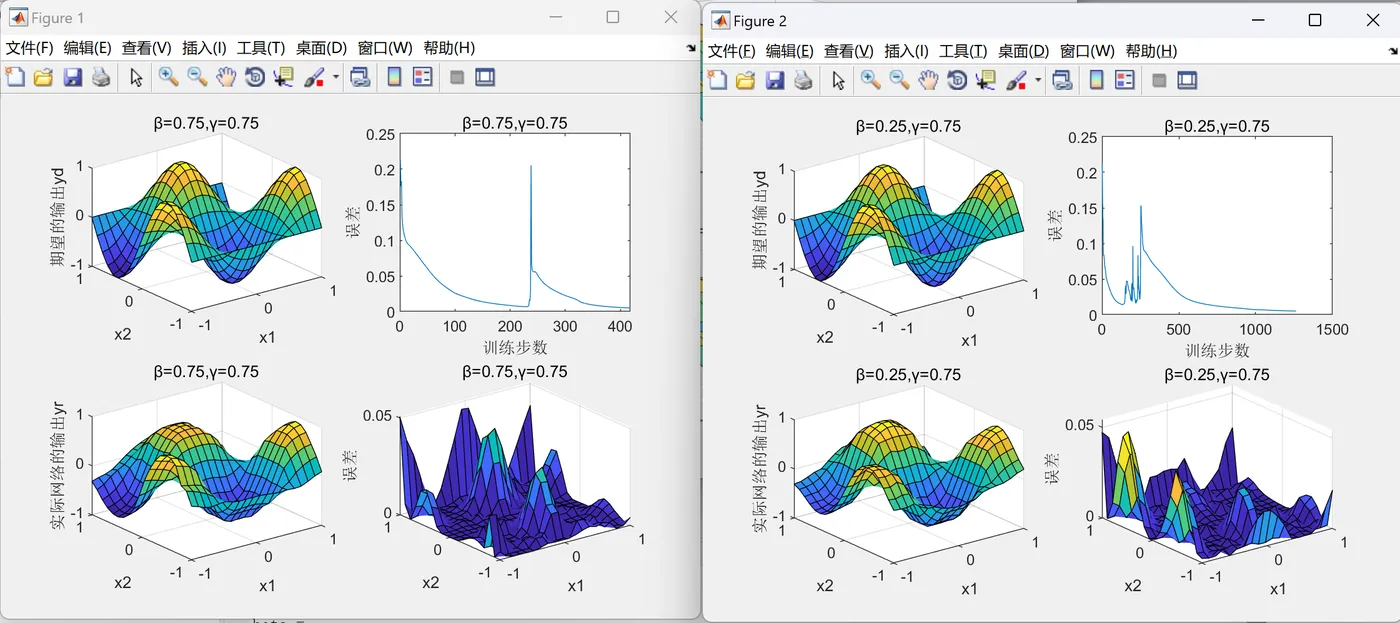Insert Legend in Figure 2
This screenshot has width=1400, height=623.
pyautogui.click(x=1125, y=80)
